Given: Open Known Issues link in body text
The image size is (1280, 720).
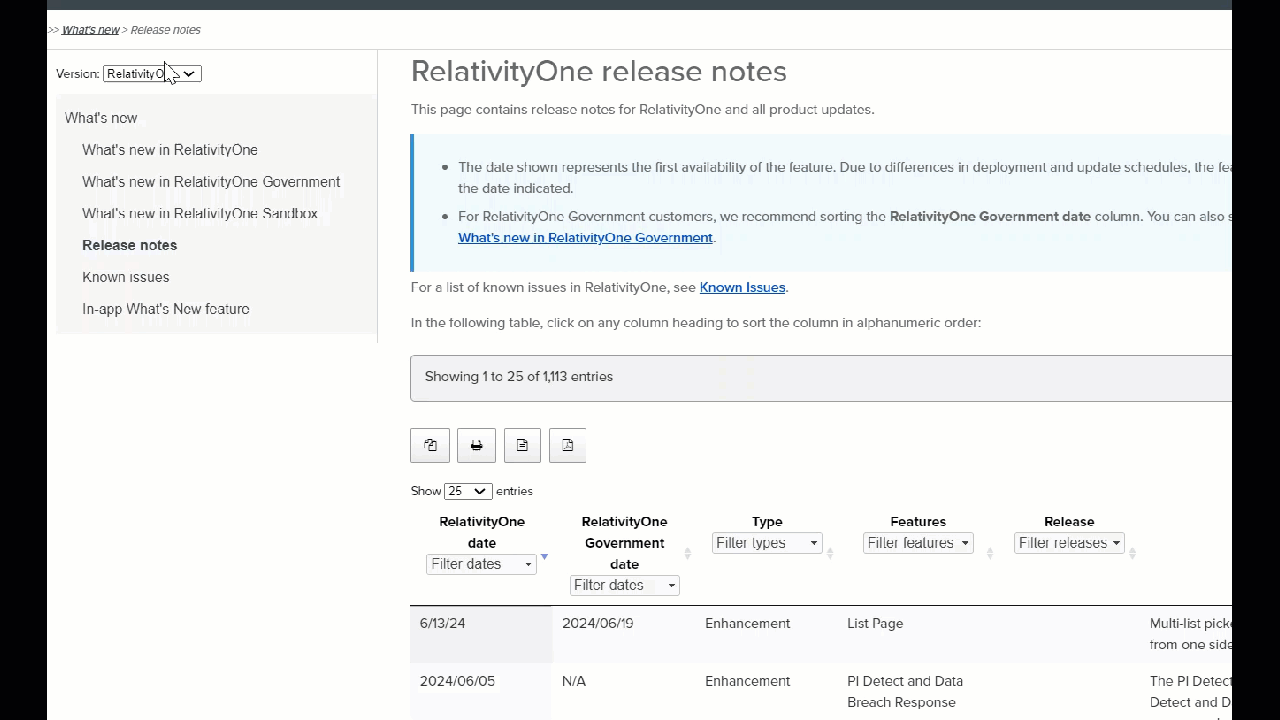Looking at the screenshot, I should (x=742, y=287).
